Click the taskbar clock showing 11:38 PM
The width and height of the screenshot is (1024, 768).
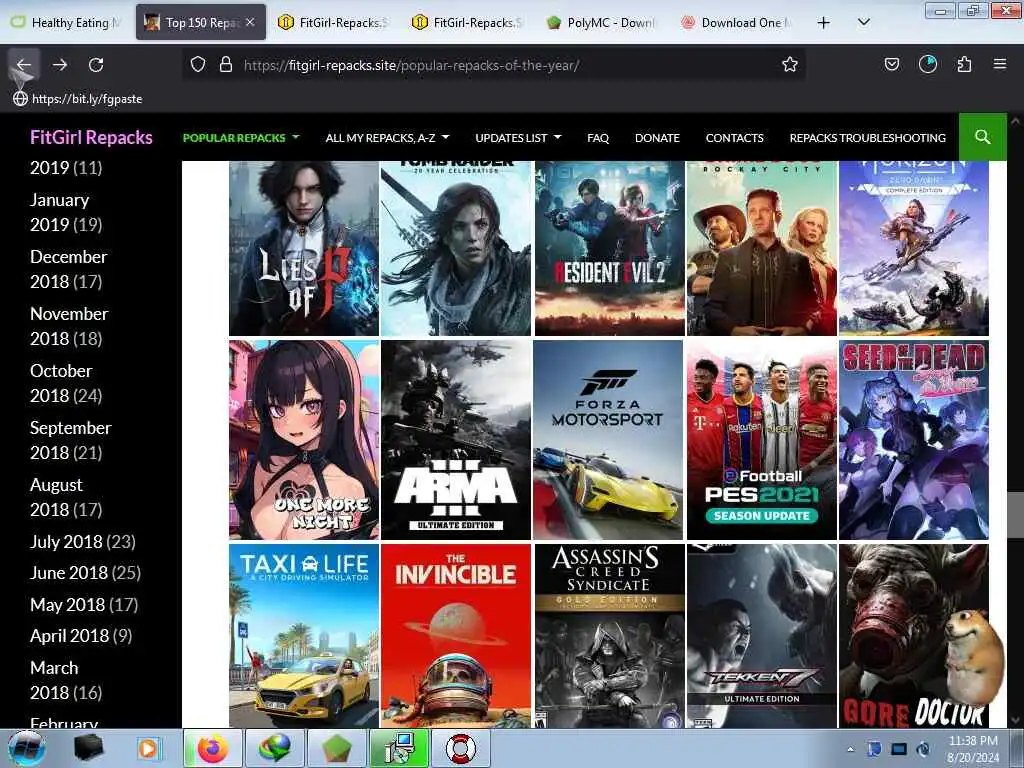pyautogui.click(x=973, y=749)
